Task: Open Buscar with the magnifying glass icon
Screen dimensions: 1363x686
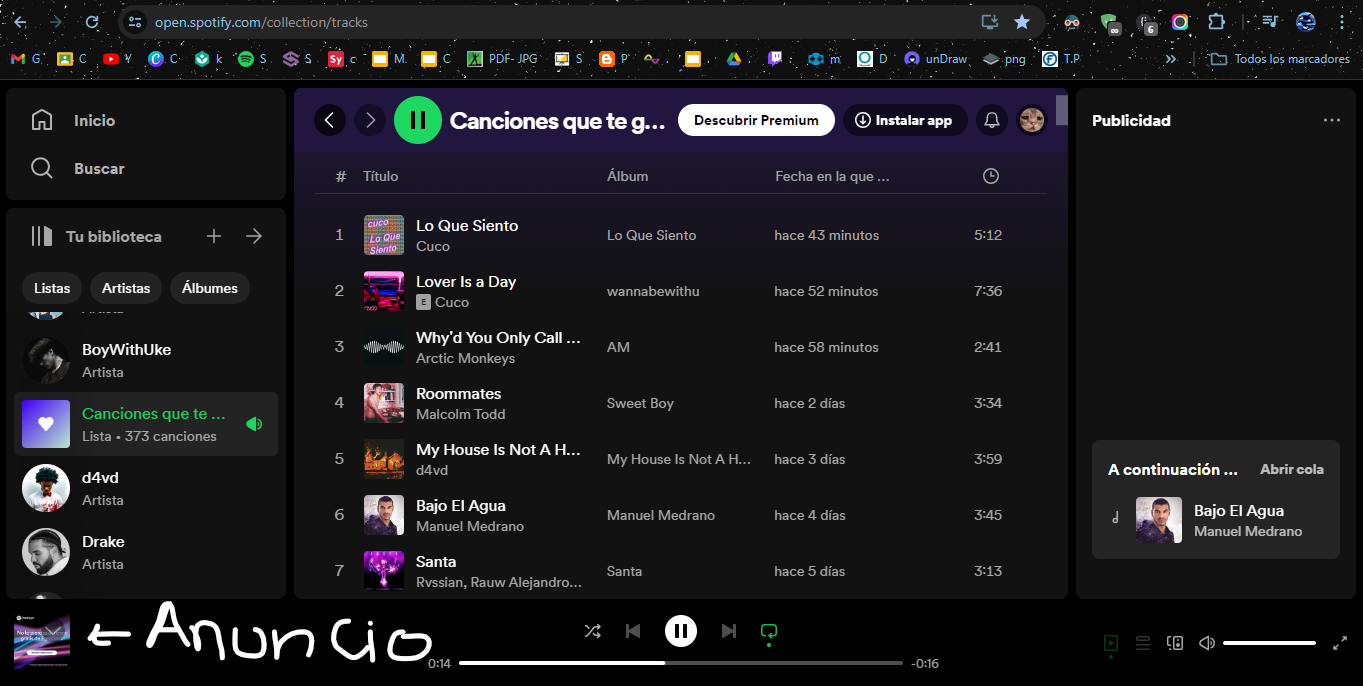Action: point(42,168)
